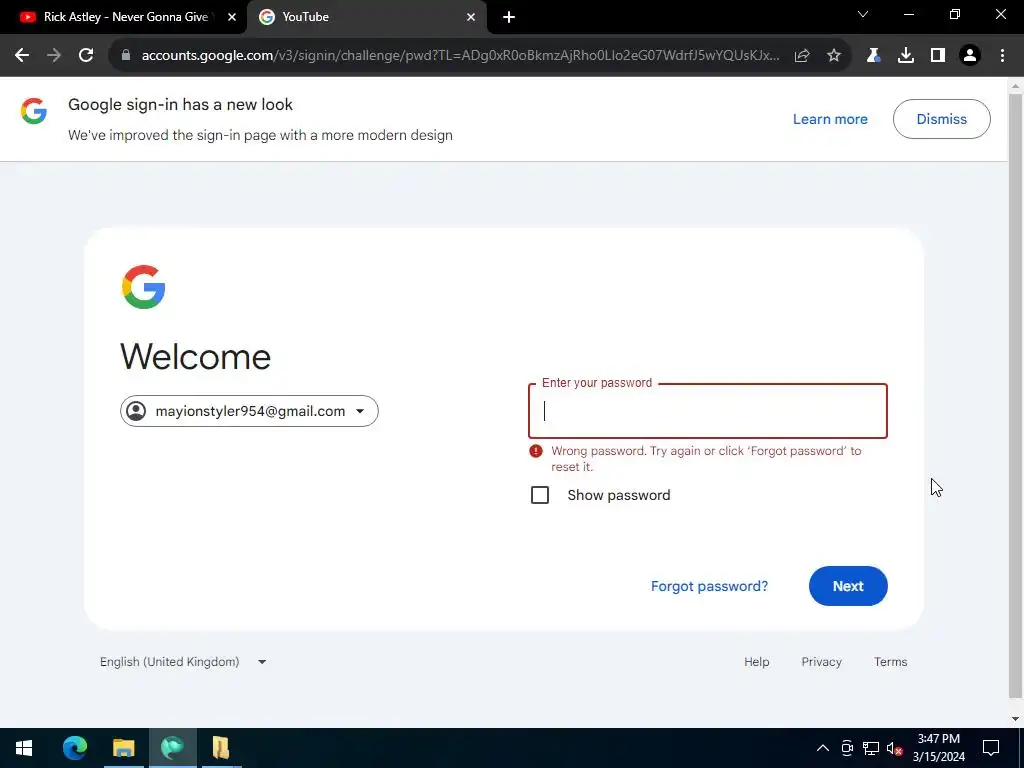
Task: Open the Chrome profile avatar icon
Action: [x=970, y=56]
